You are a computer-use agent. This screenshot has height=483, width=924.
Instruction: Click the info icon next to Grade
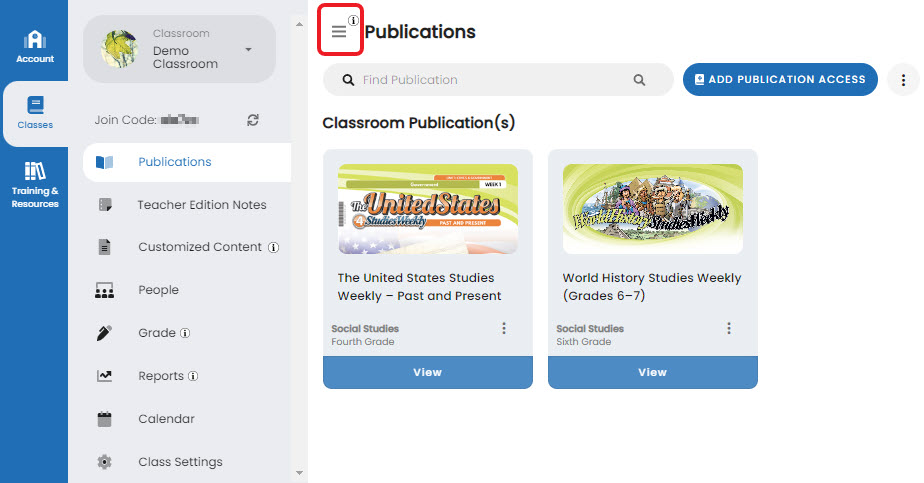click(185, 333)
